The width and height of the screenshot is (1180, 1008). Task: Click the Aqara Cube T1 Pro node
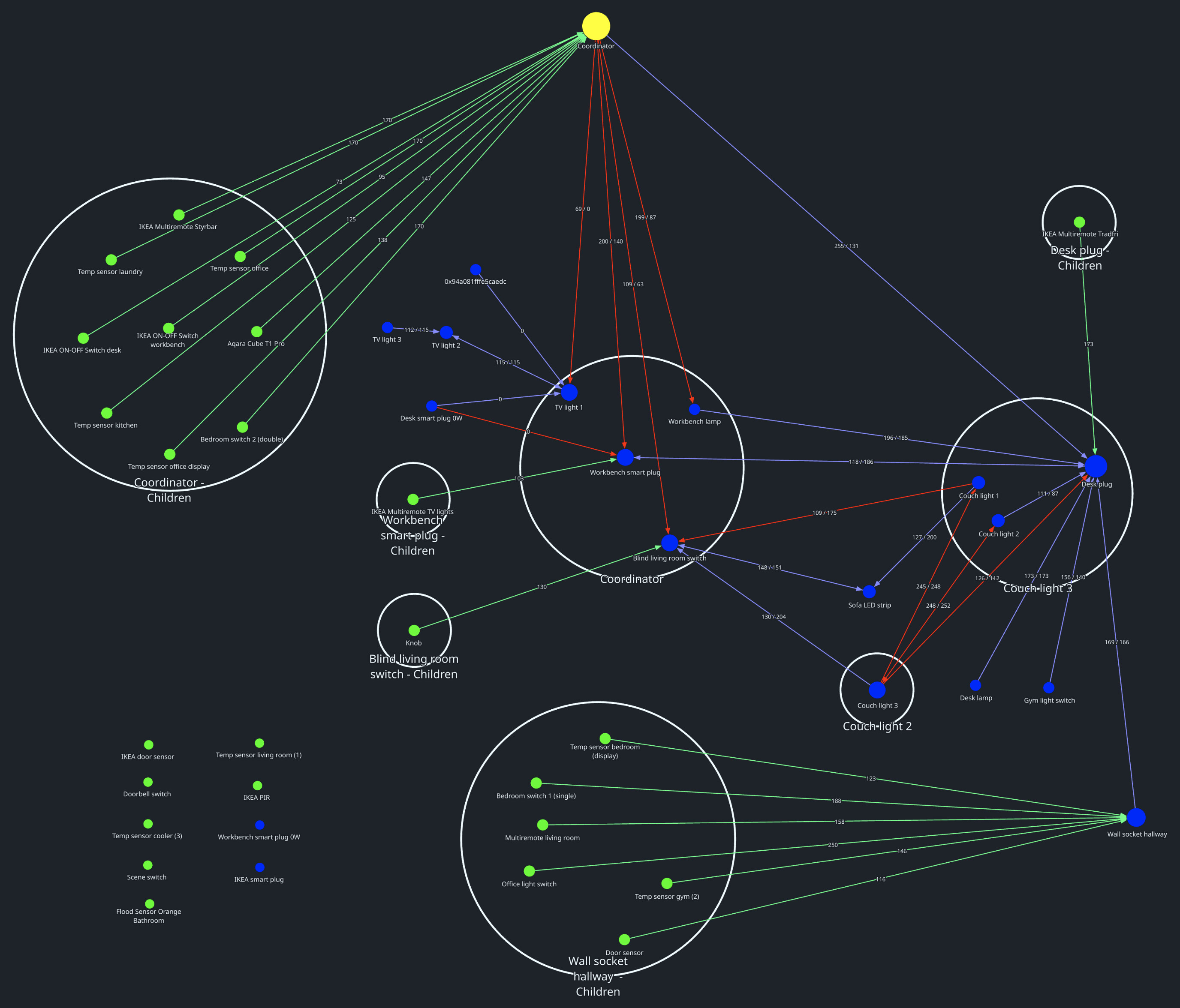257,331
